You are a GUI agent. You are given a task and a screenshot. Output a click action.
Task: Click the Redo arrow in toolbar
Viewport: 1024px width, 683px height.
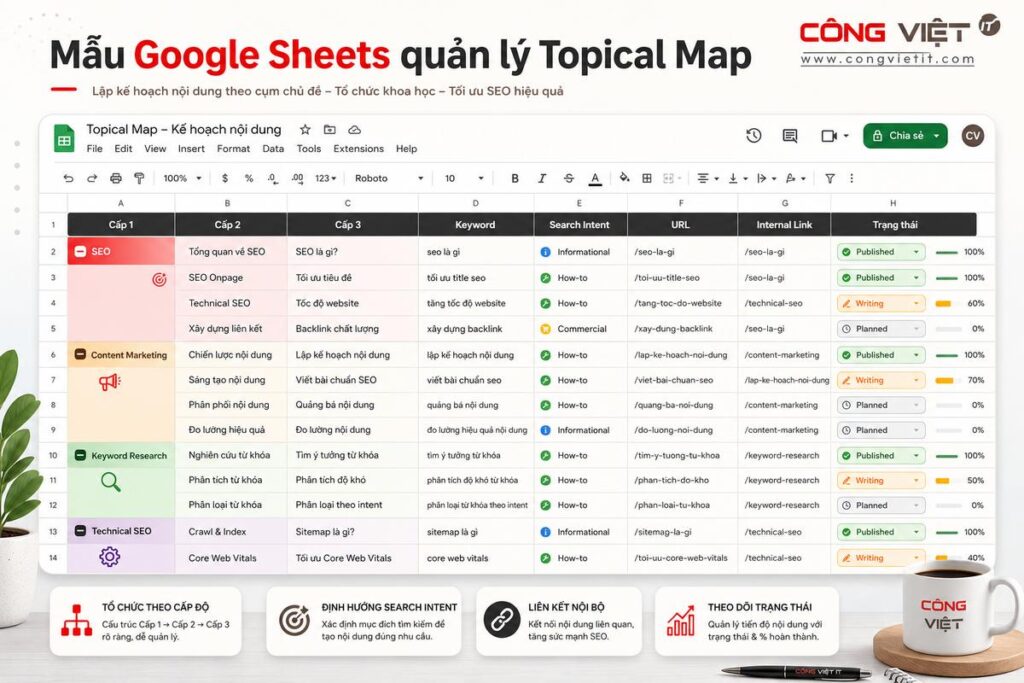92,178
